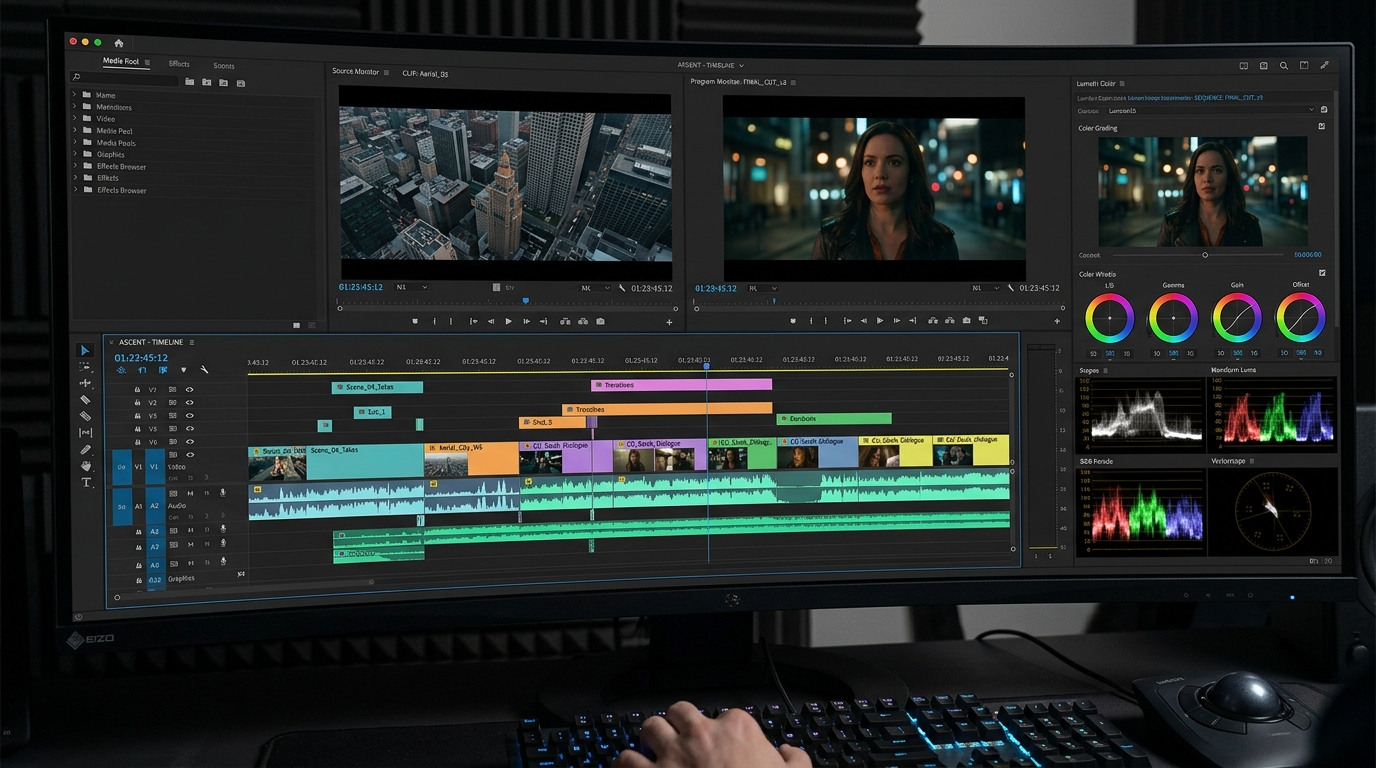Switch to the Effects tab
1376x768 pixels.
pos(179,64)
